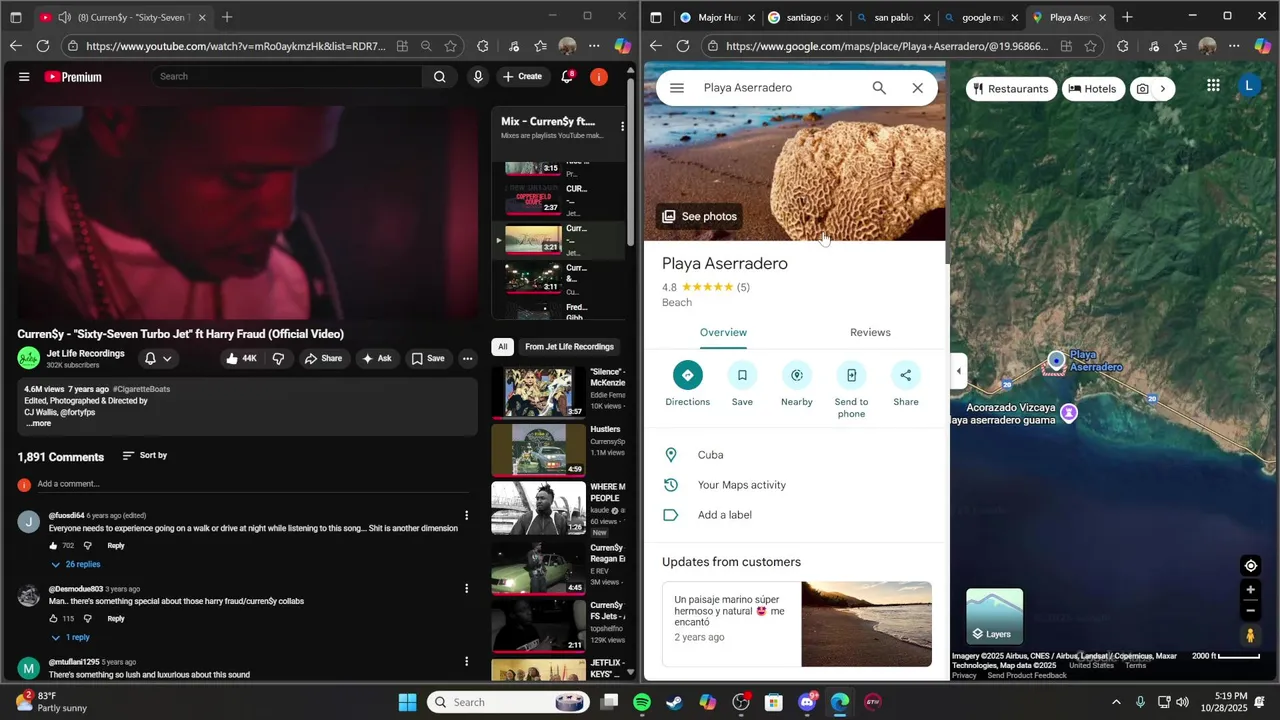Open the 3:57 Silence video thumbnail
The height and width of the screenshot is (720, 1280).
point(538,392)
